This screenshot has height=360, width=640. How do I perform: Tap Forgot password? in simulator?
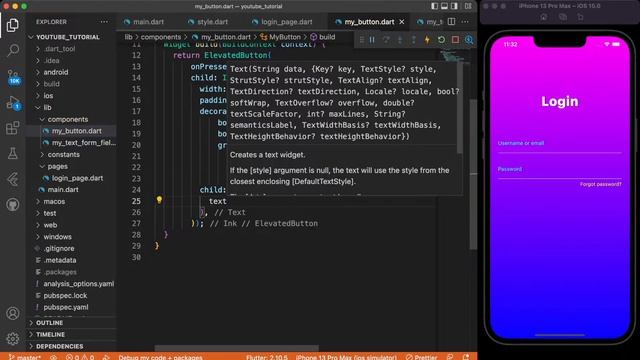pos(600,184)
